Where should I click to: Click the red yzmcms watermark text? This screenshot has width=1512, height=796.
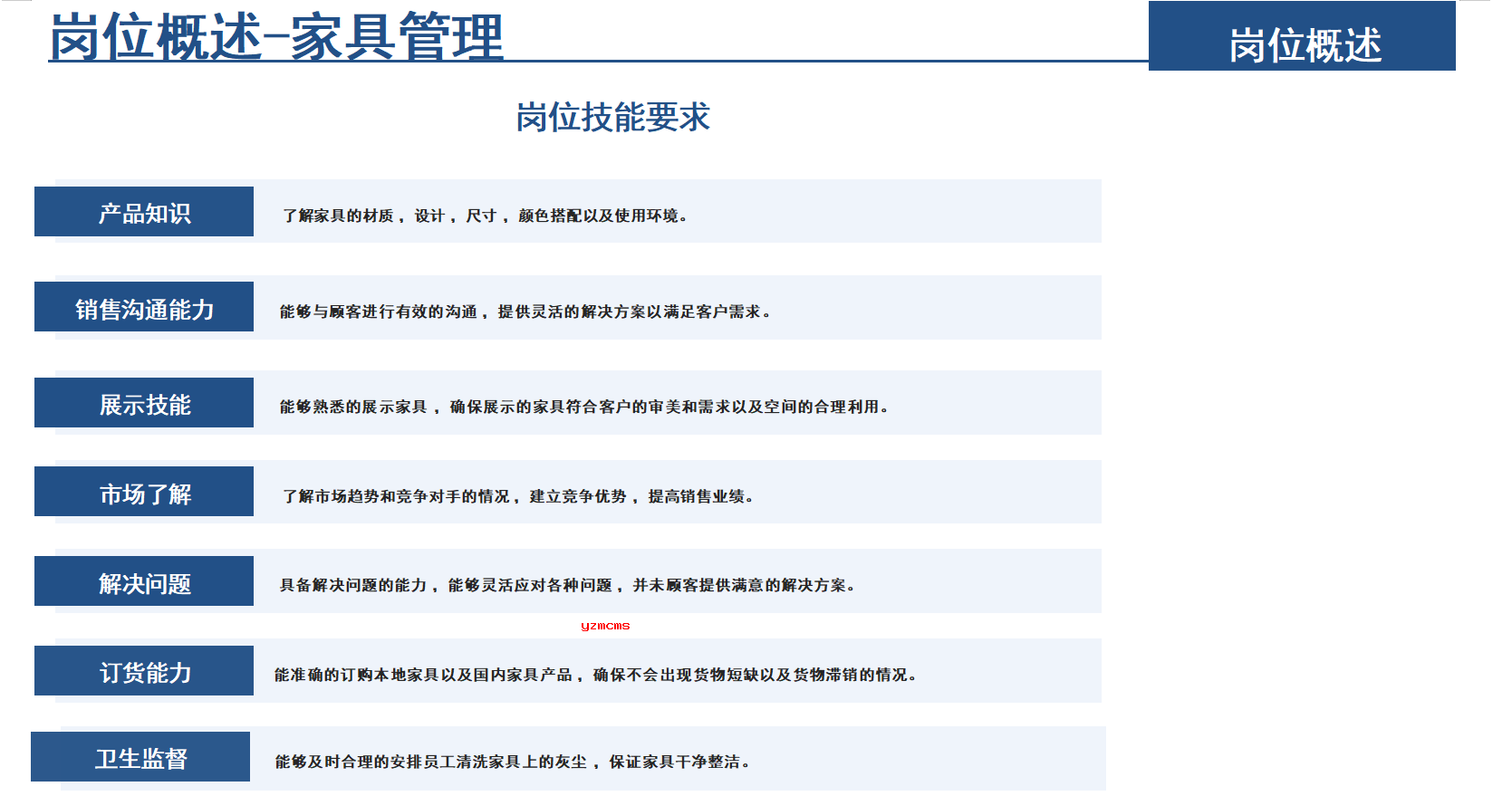605,626
